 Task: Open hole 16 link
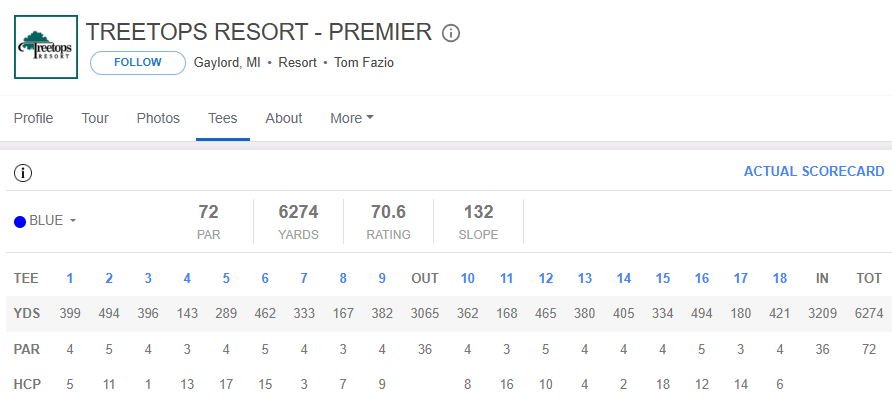coord(701,278)
